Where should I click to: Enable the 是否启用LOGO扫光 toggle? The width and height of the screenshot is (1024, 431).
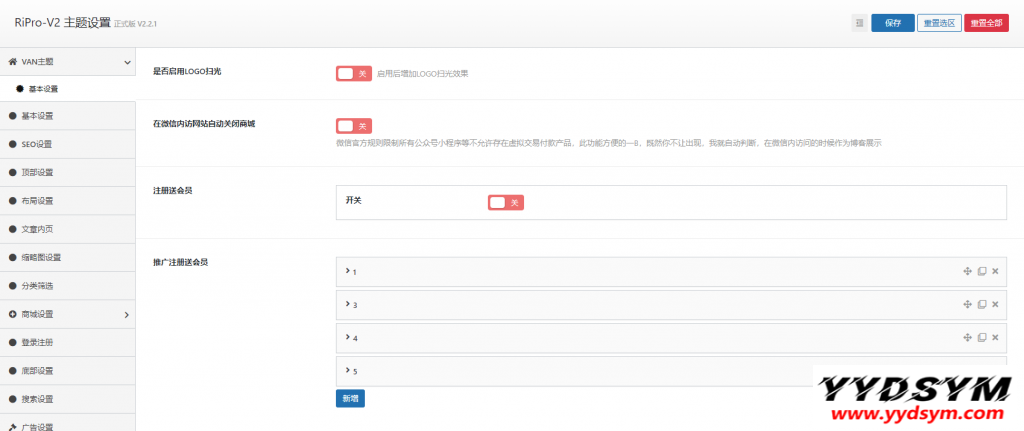point(354,73)
